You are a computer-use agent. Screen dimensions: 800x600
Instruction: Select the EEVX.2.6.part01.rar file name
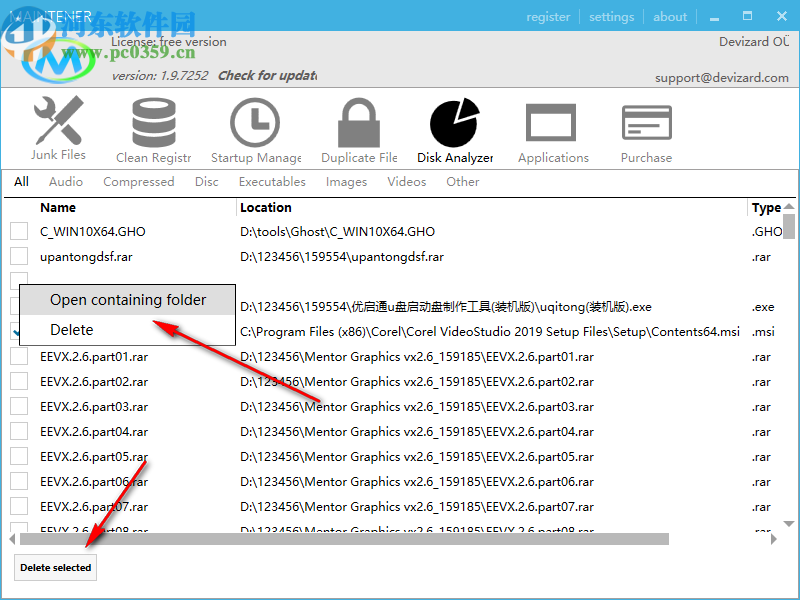94,357
